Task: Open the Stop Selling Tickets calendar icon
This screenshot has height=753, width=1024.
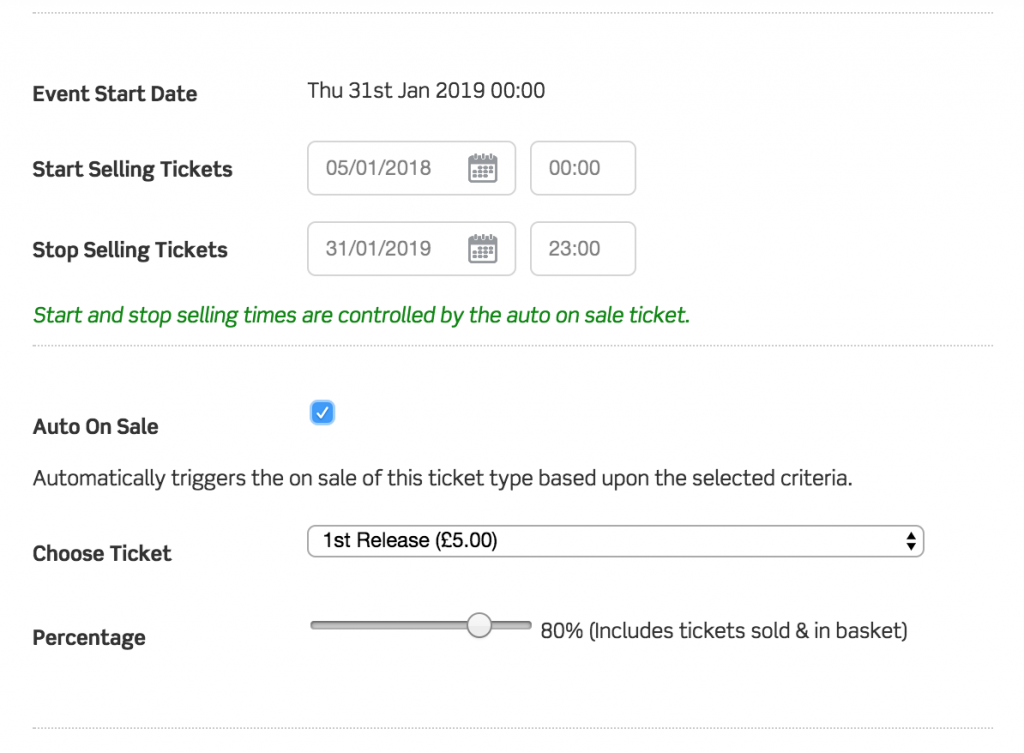Action: [483, 248]
